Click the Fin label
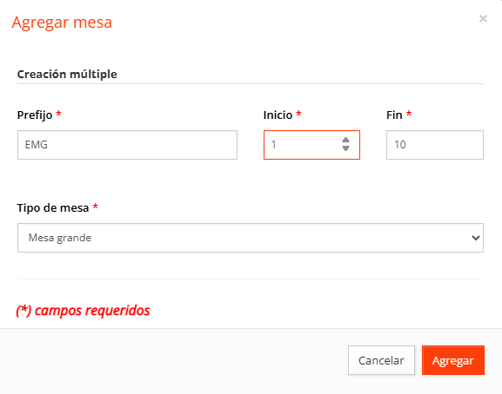This screenshot has width=502, height=394. point(394,115)
